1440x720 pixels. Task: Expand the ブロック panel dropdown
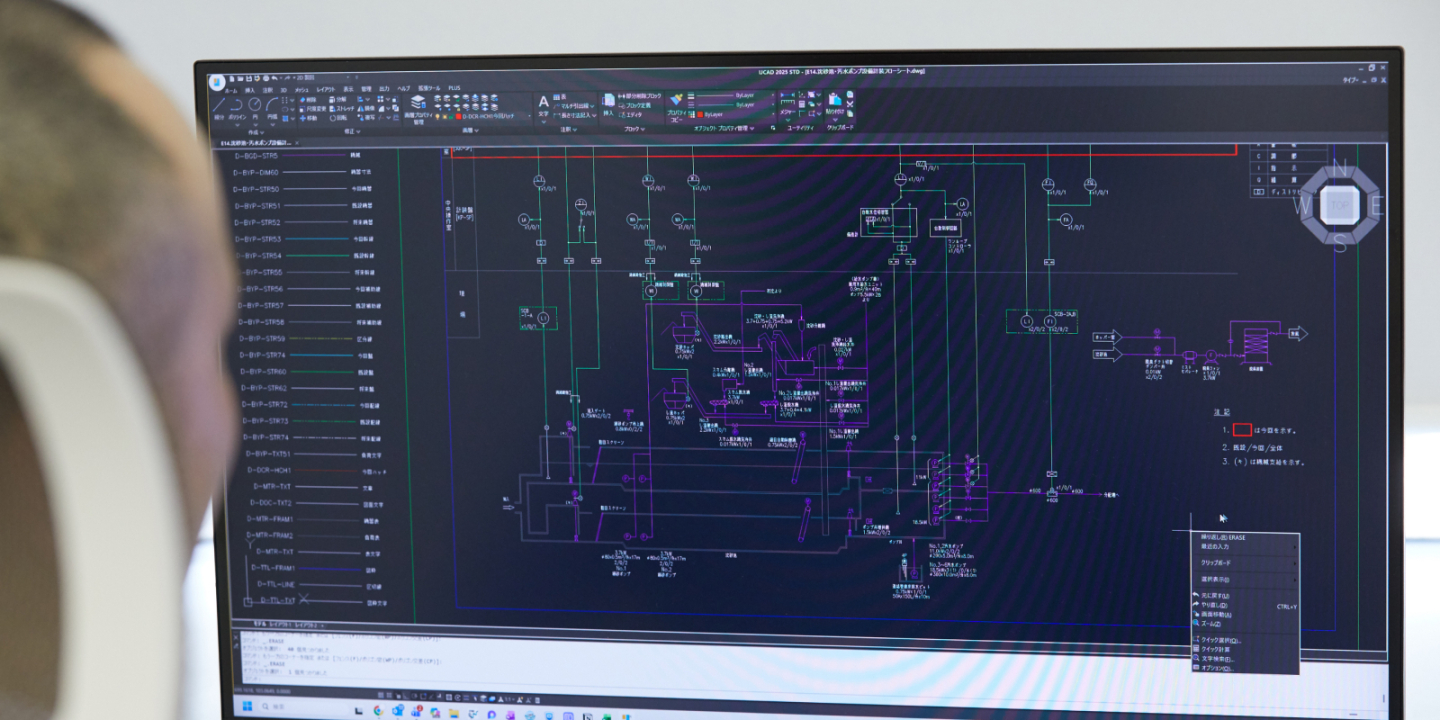point(634,129)
